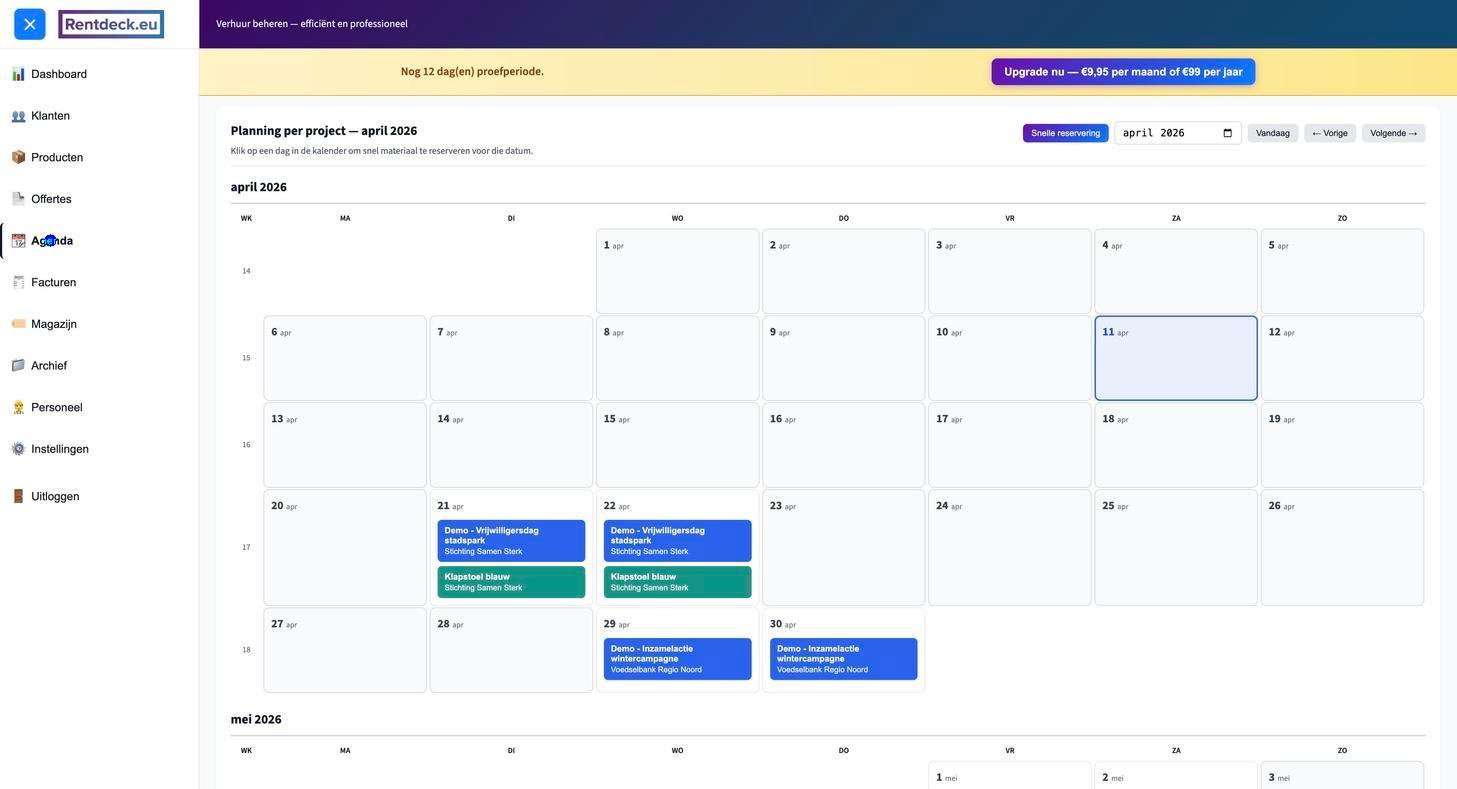Jump to Vandaag in the calendar

(1272, 133)
